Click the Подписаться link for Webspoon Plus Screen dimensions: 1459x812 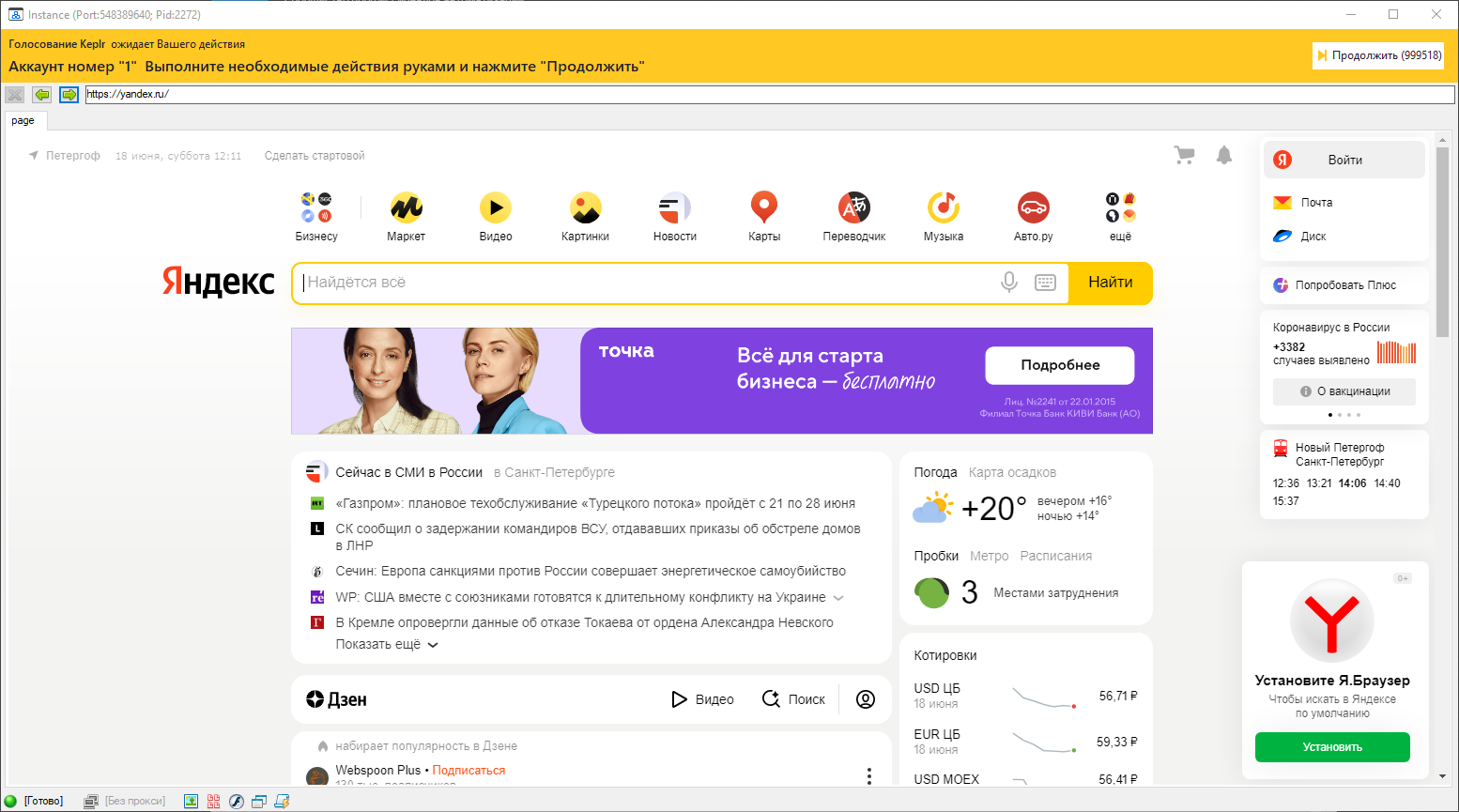pos(468,771)
